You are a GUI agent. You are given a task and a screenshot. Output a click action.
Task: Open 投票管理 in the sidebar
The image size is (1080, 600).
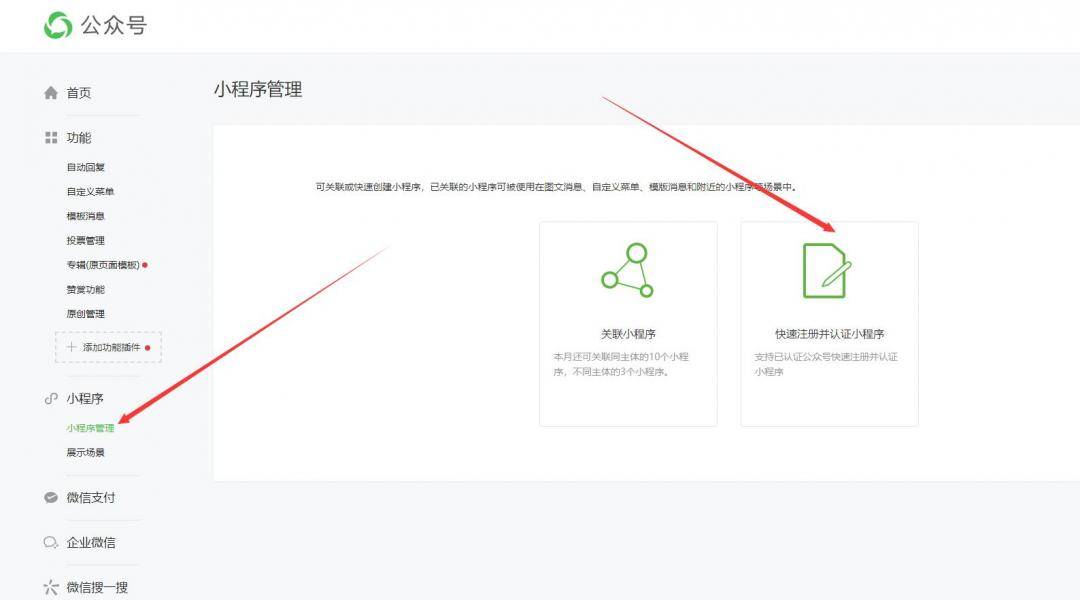(x=85, y=240)
